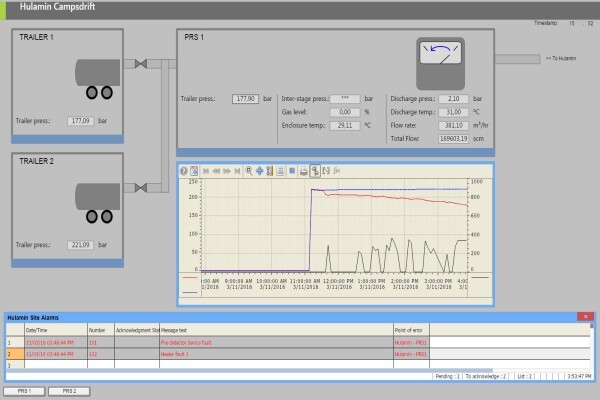The height and width of the screenshot is (400, 600).
Task: Click the Trailer 1 pressure 177,09 field
Action: (80, 121)
